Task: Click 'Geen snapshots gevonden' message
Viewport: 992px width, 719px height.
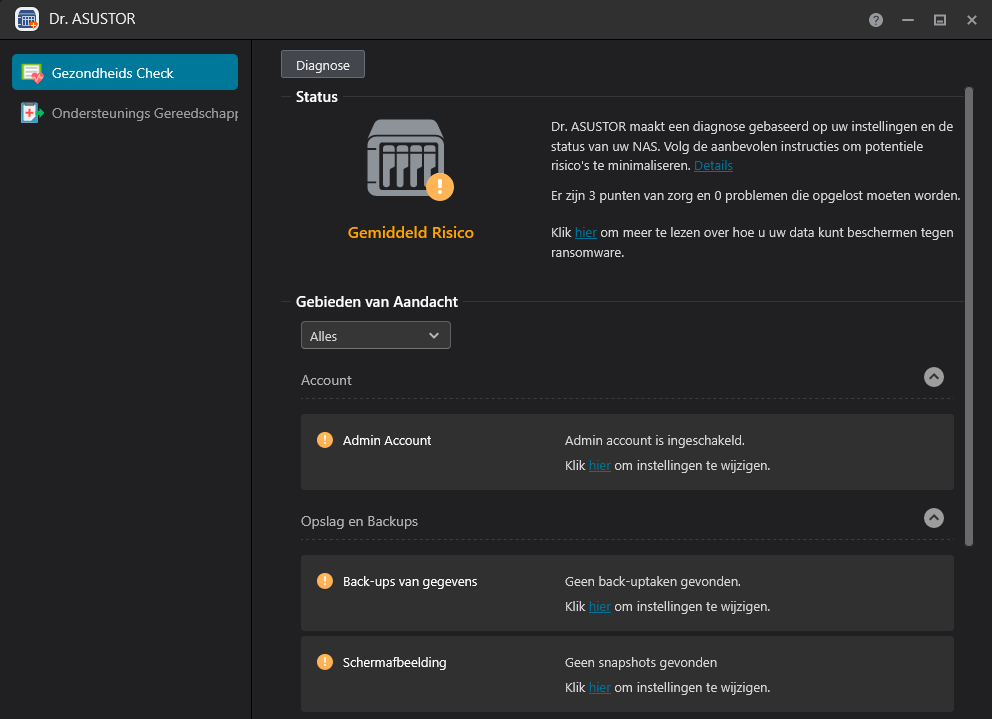Action: [x=640, y=663]
